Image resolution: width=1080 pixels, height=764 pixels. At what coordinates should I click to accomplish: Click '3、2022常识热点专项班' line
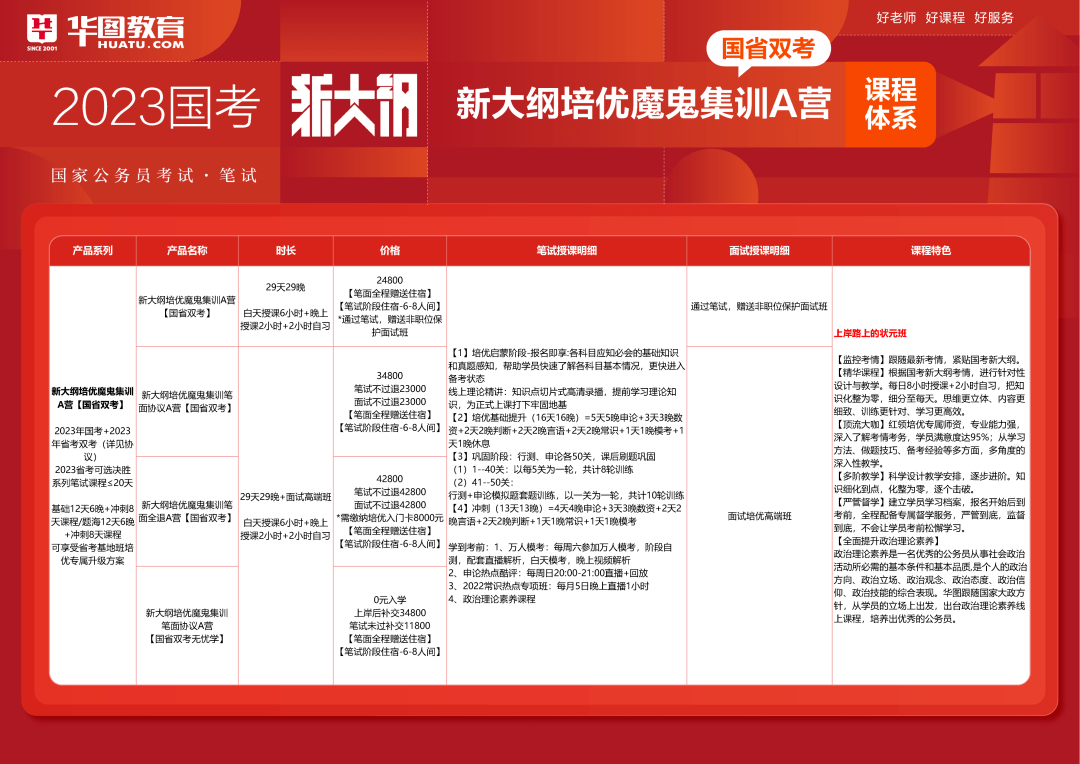[548, 586]
